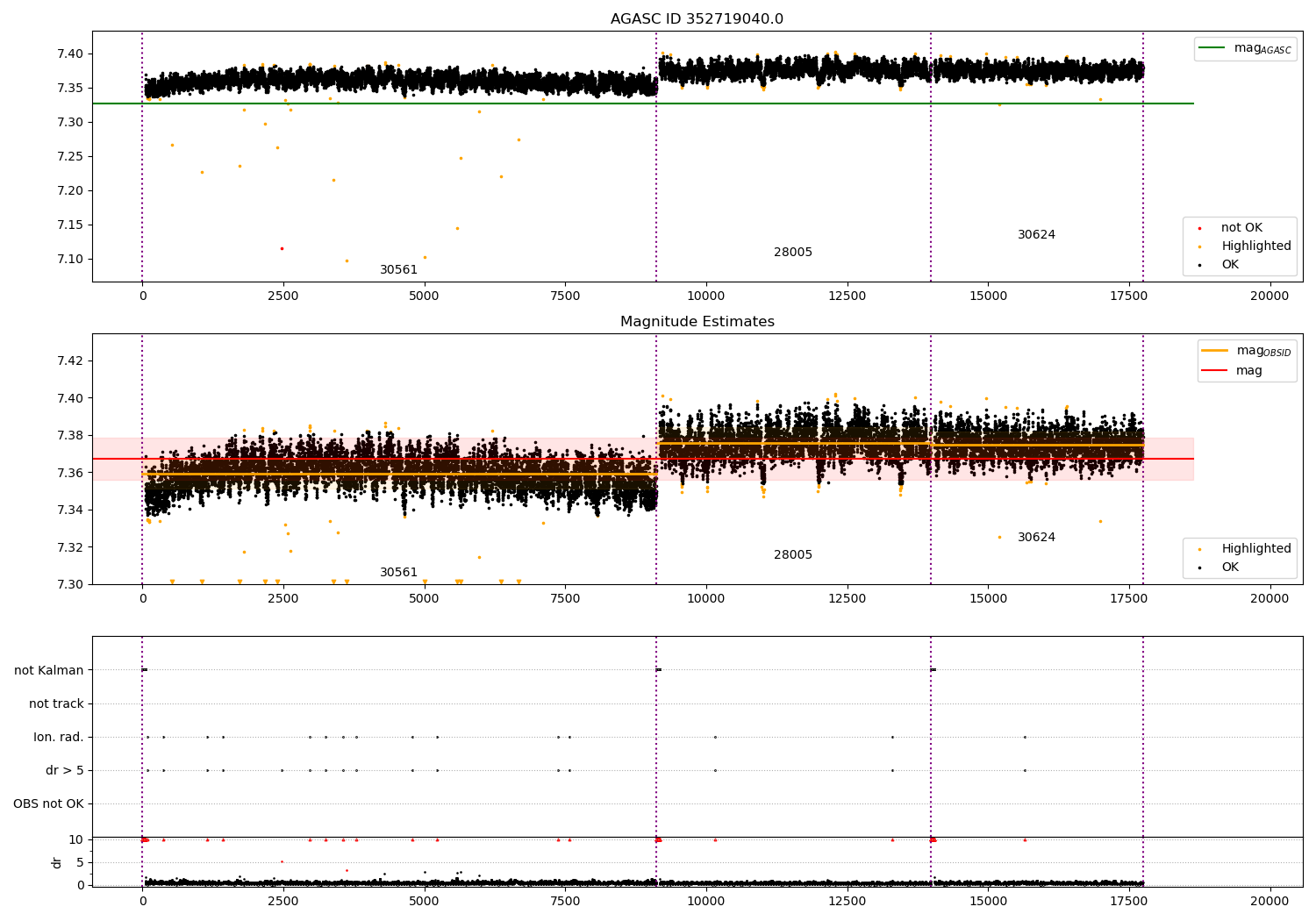This screenshot has height=921, width=1316.
Task: Click the 'OBS not OK' axis label
Action: [x=49, y=804]
